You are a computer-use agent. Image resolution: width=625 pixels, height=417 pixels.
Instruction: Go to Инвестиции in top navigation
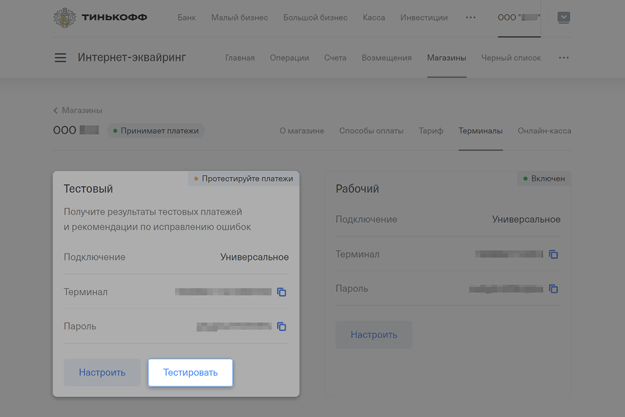(424, 18)
